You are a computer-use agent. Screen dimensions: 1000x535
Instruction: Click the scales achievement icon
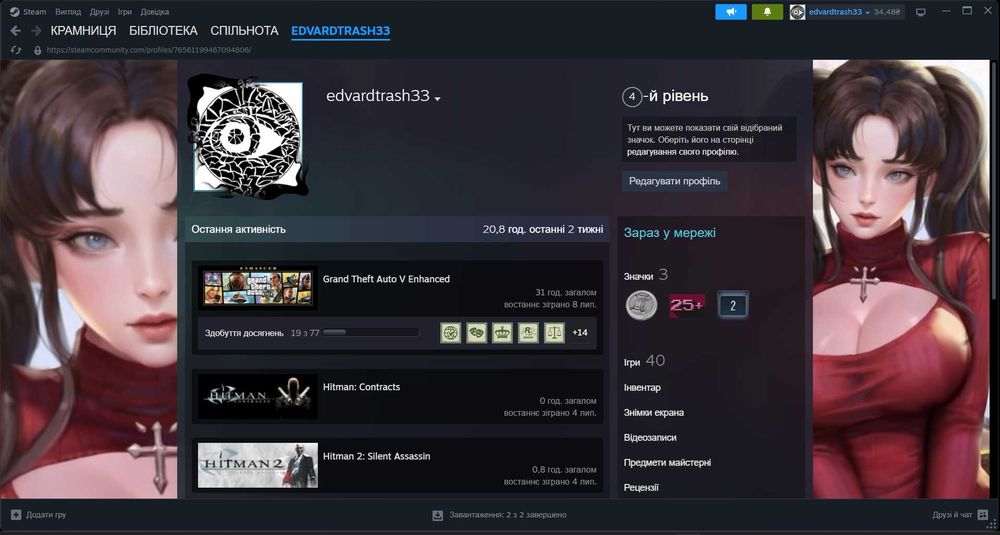pos(554,332)
